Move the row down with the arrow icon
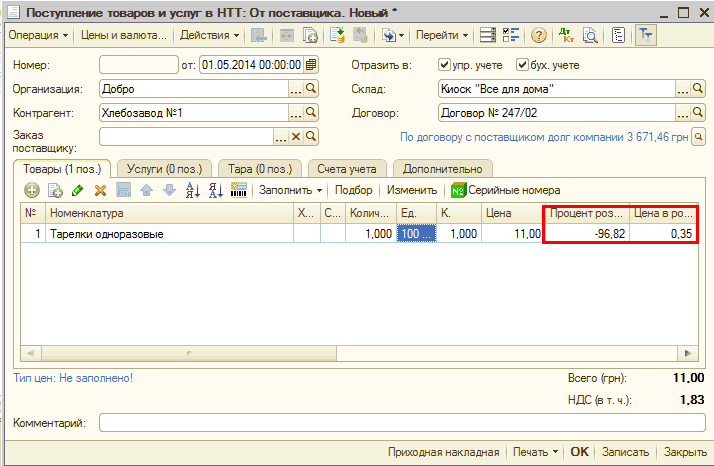This screenshot has height=466, width=714. pos(169,190)
